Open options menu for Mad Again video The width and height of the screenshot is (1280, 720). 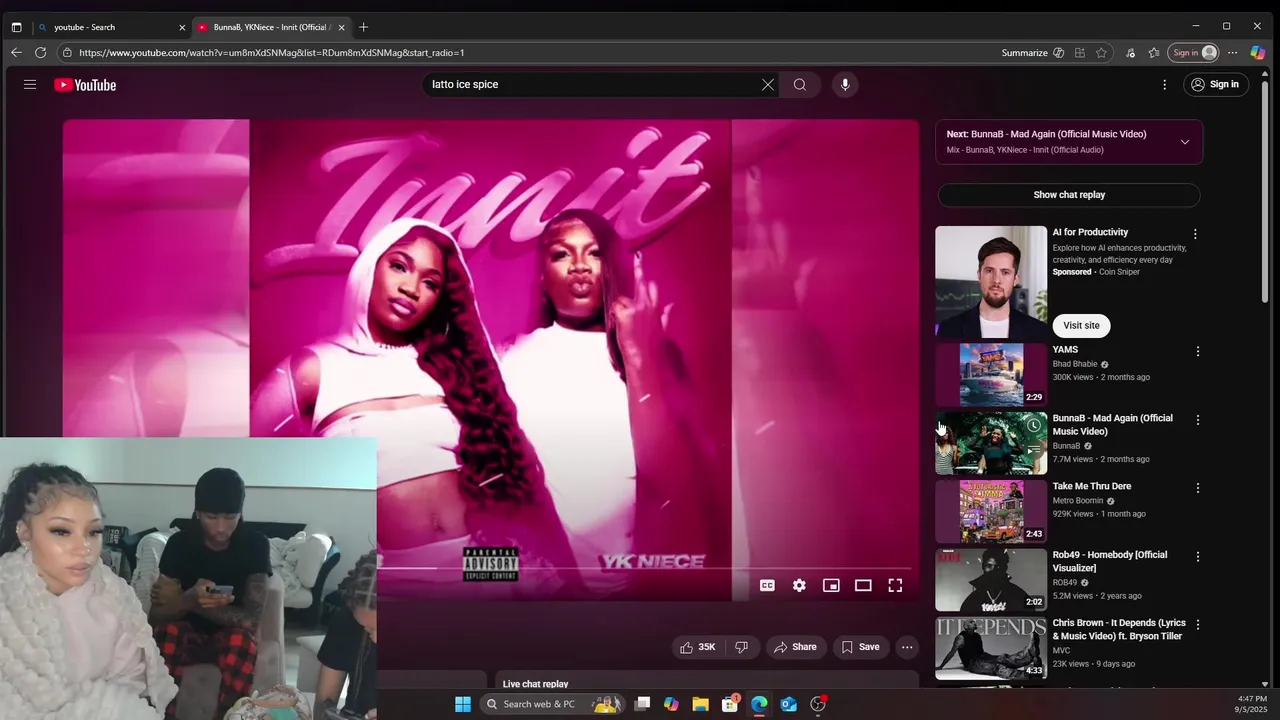(1197, 420)
